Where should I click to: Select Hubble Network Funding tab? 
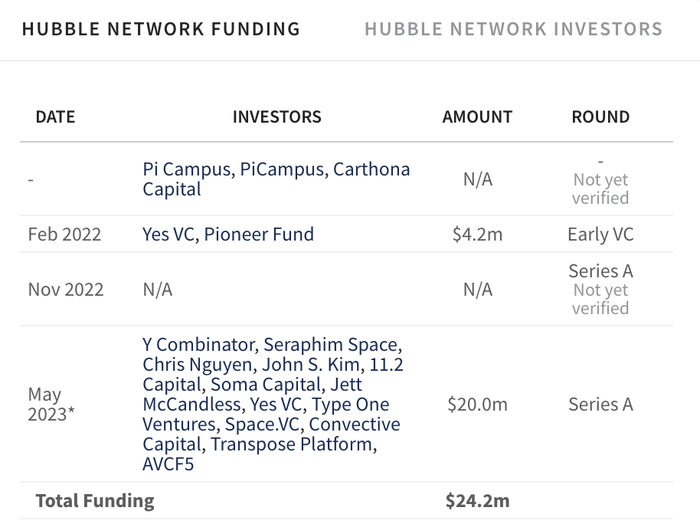click(x=161, y=29)
